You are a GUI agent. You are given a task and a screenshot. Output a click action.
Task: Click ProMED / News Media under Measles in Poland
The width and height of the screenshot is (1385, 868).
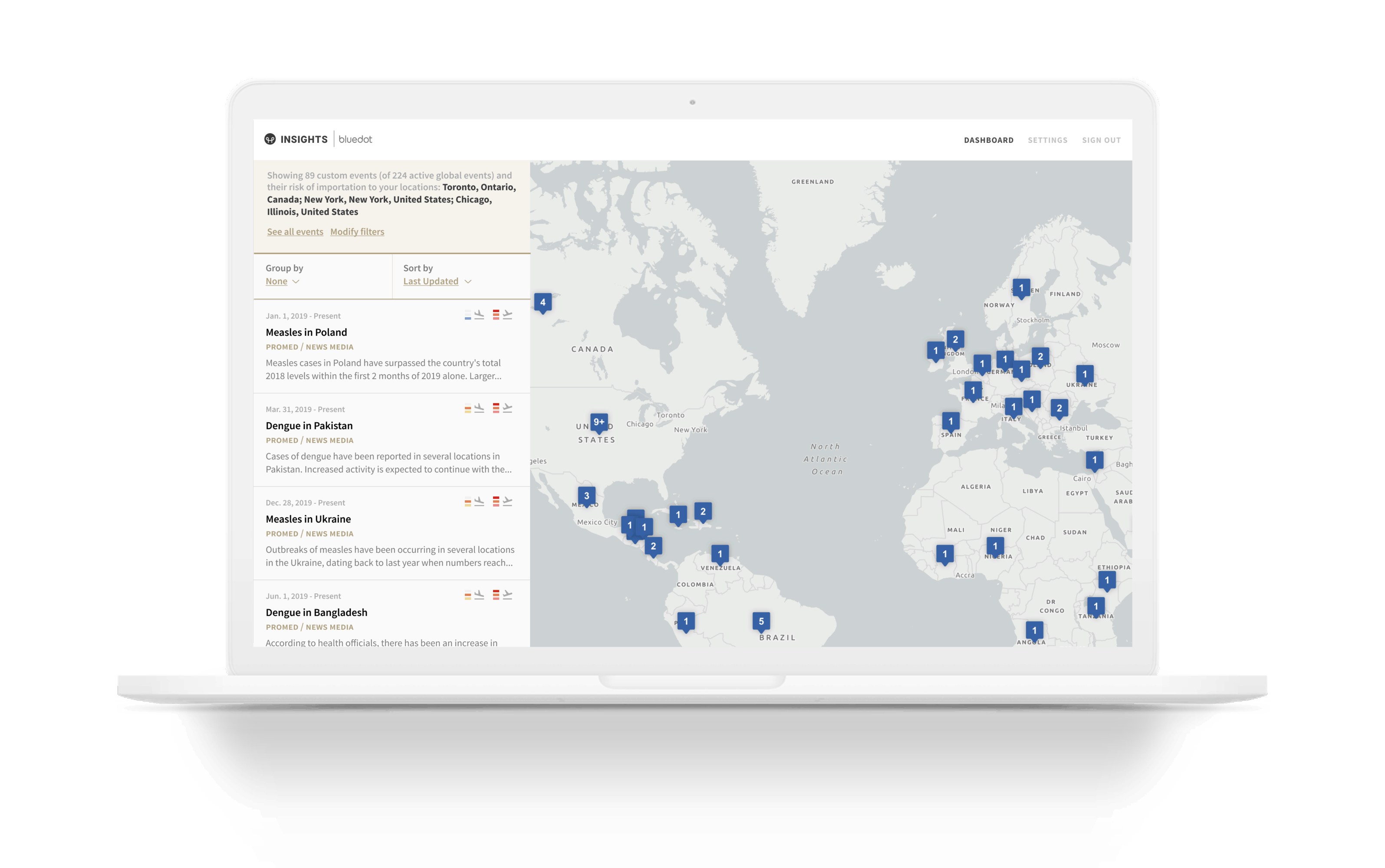tap(309, 347)
